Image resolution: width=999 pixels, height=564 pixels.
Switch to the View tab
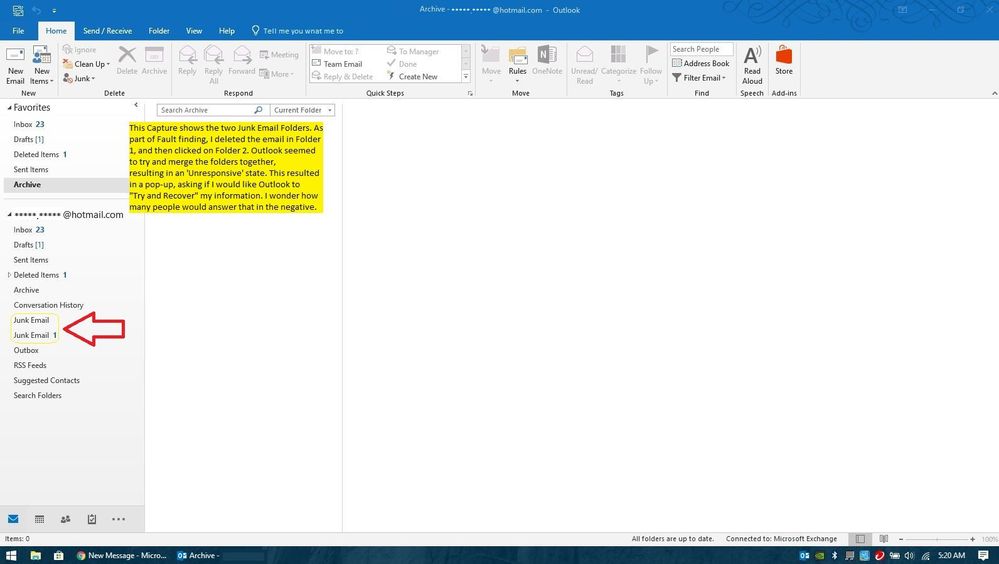(x=194, y=31)
